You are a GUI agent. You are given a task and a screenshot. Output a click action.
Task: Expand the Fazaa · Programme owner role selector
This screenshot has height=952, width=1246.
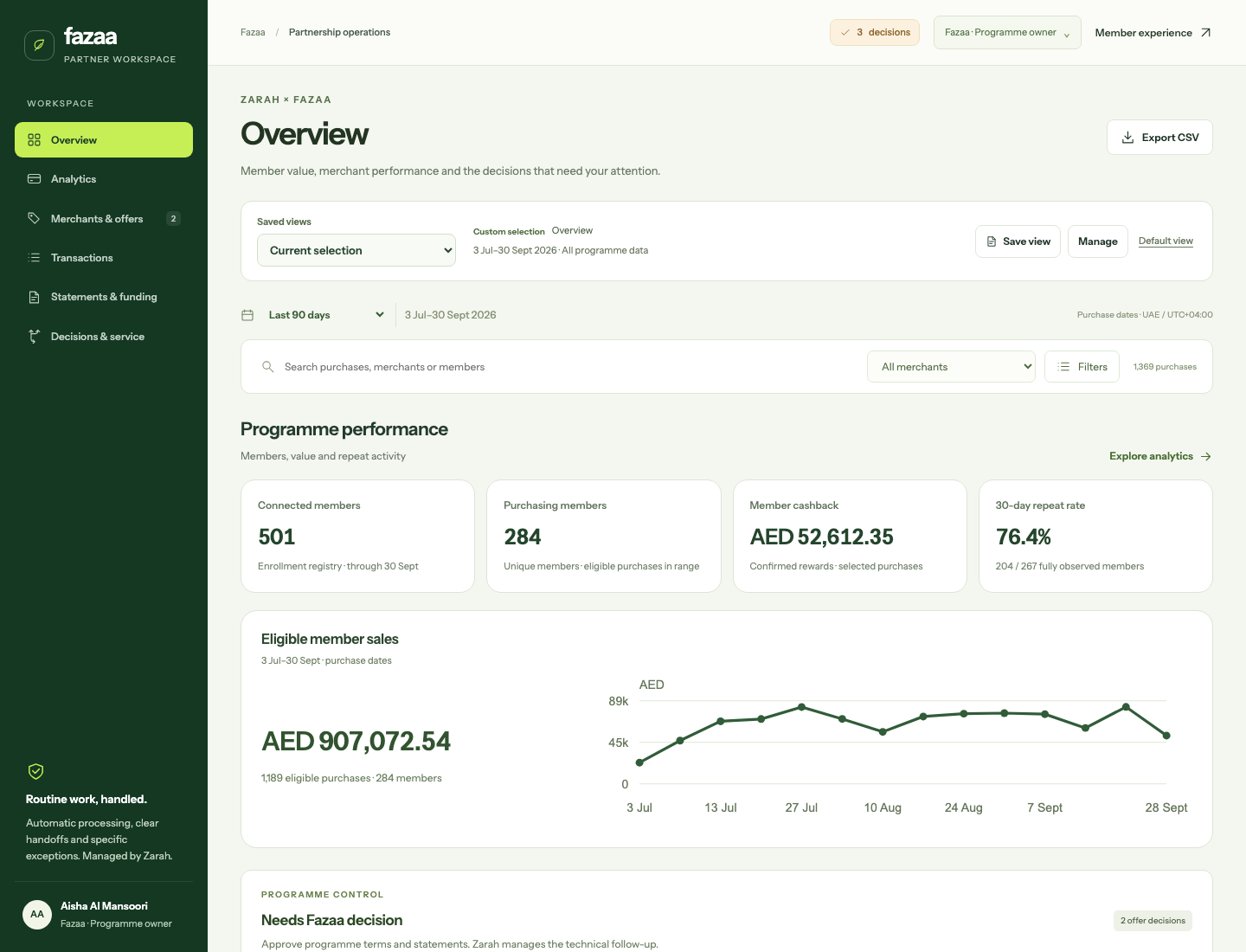pyautogui.click(x=1007, y=33)
